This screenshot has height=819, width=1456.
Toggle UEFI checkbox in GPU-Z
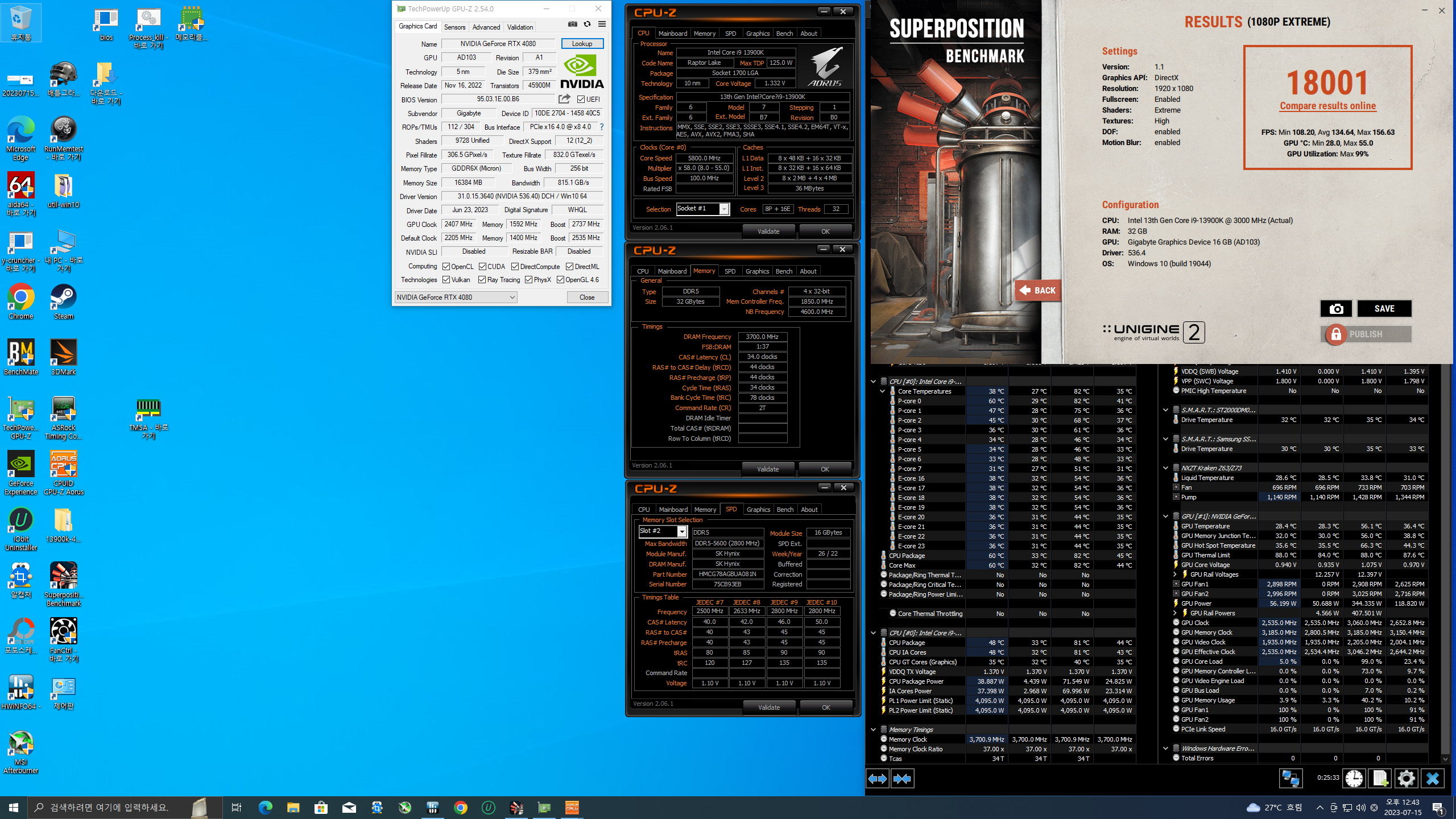[x=581, y=99]
